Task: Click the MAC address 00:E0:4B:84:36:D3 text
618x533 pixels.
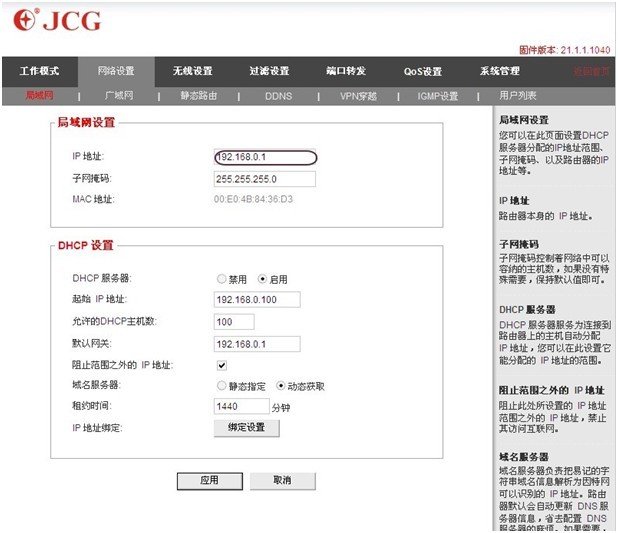Action: click(x=253, y=199)
